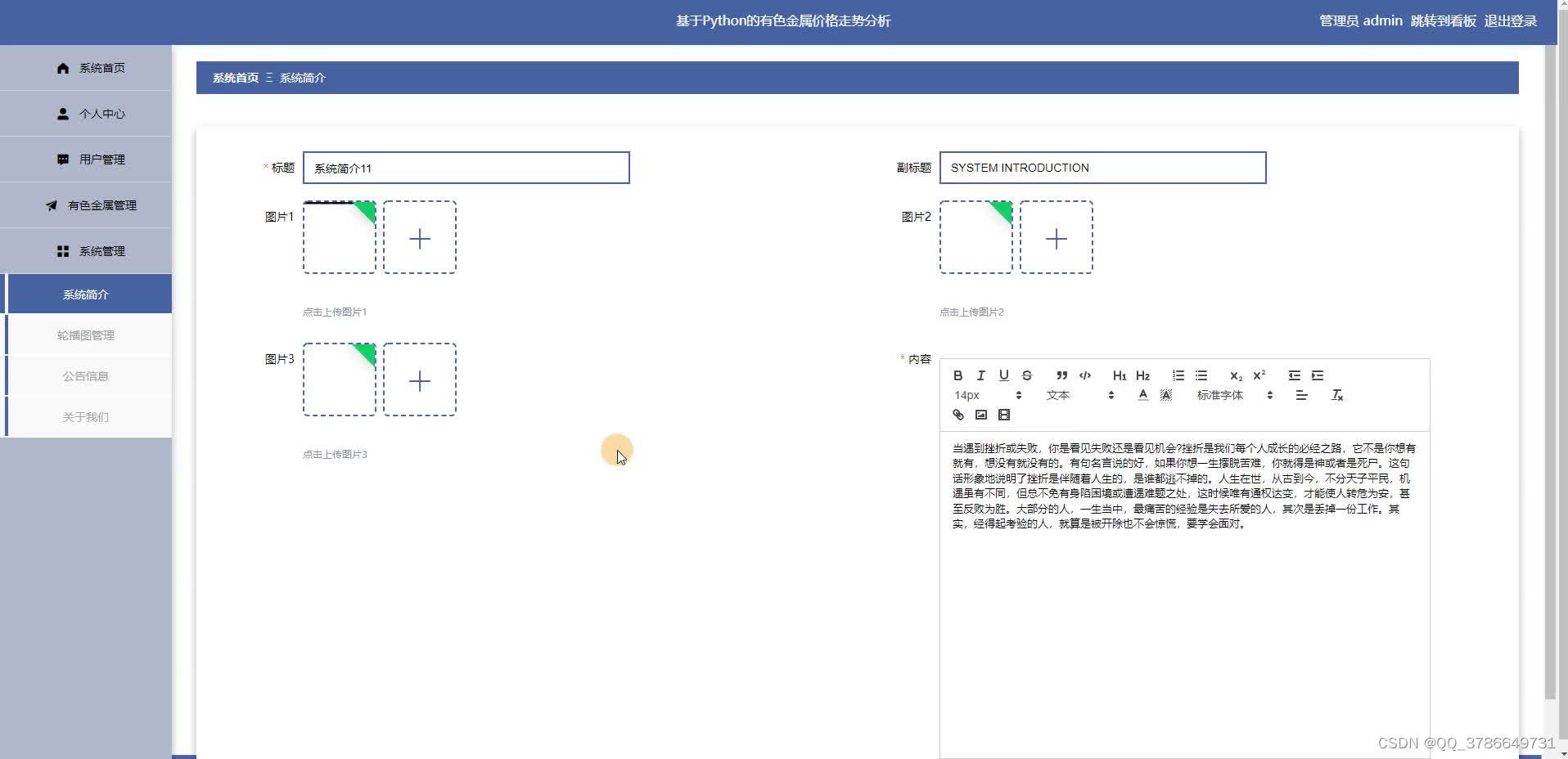
Task: Open the 文本 paragraph style dropdown
Action: tap(1080, 395)
